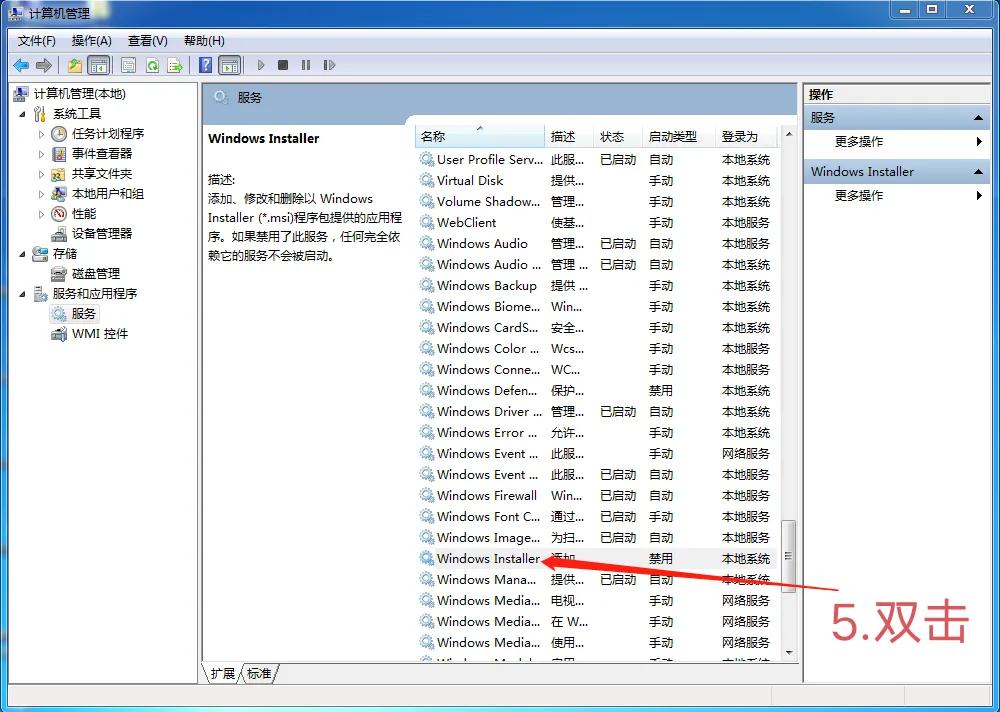
Task: Click the Start Service toolbar icon
Action: click(x=258, y=65)
